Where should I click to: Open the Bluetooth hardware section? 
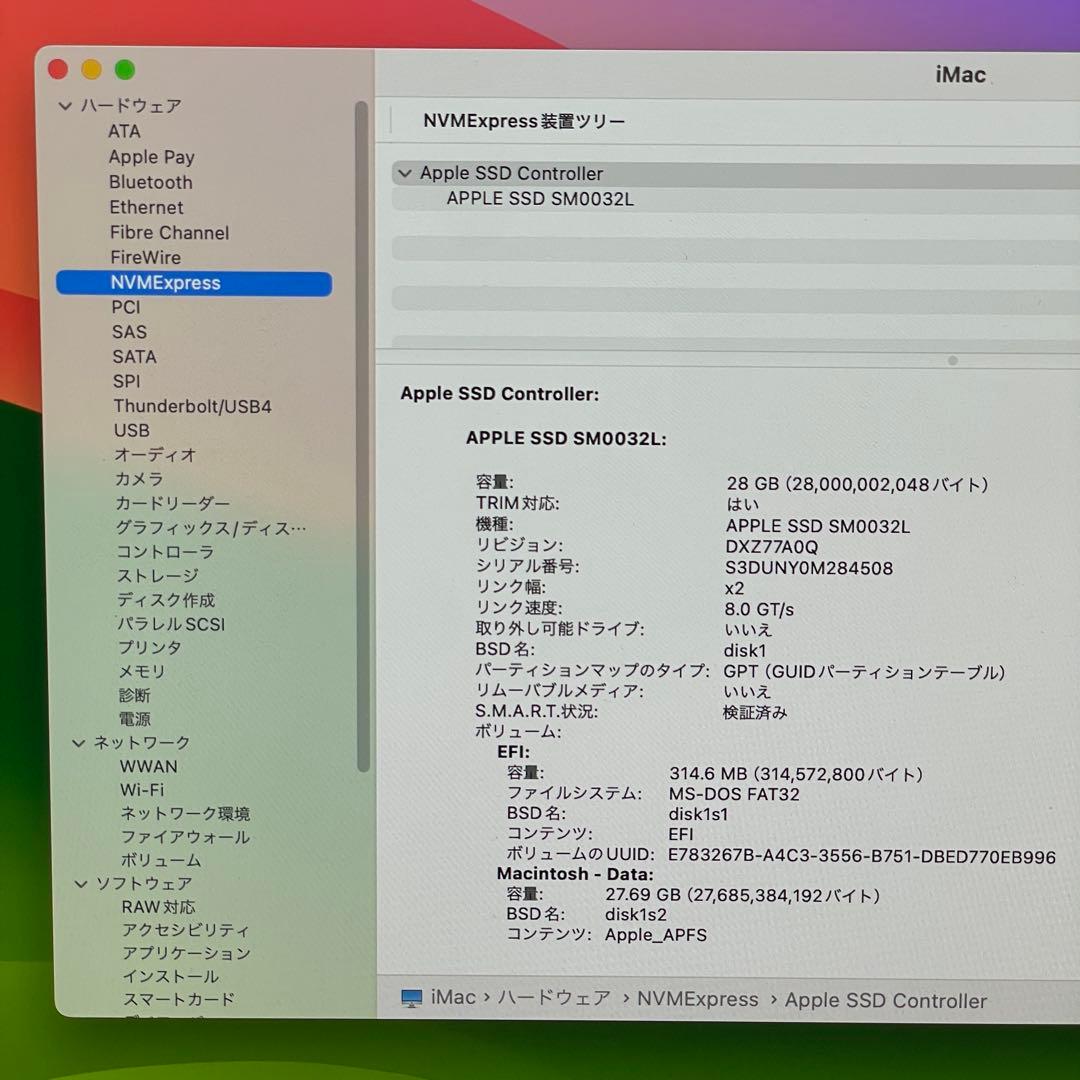point(151,182)
